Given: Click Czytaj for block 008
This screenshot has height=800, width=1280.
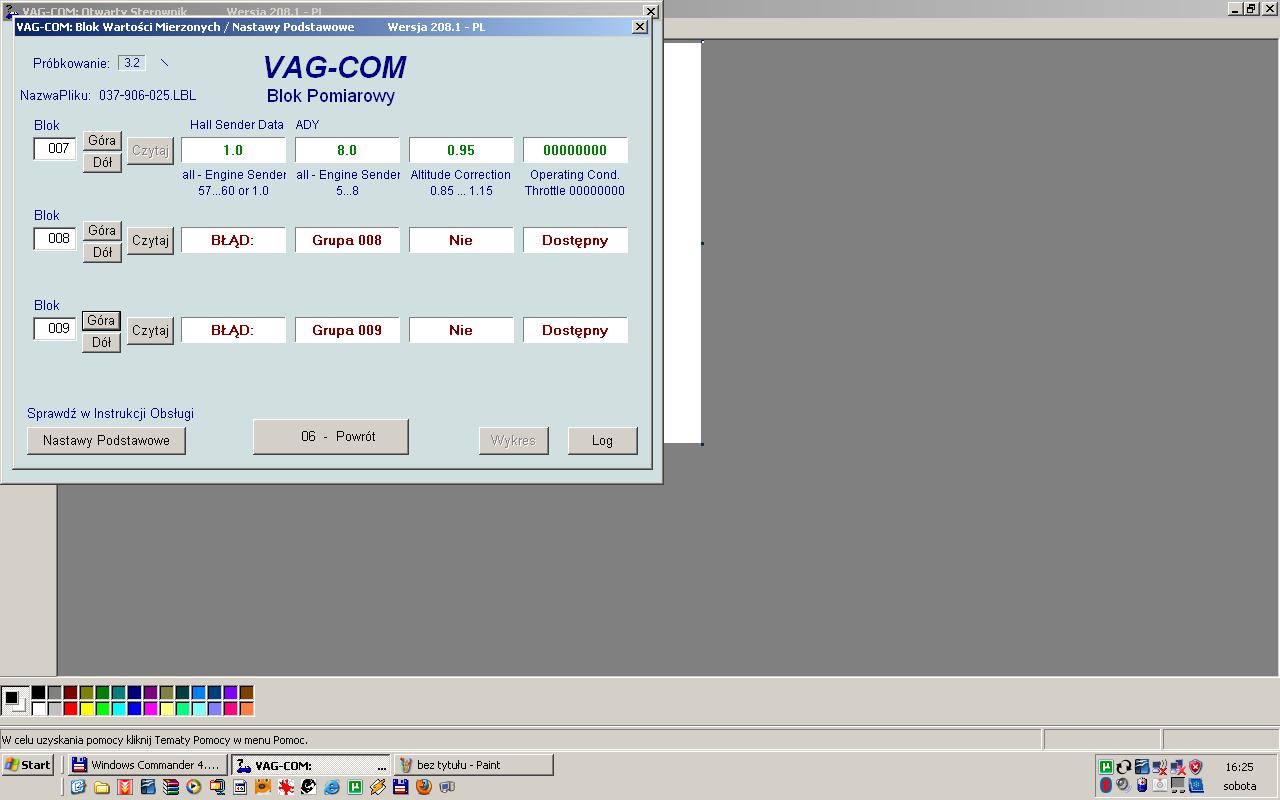Looking at the screenshot, I should 150,241.
